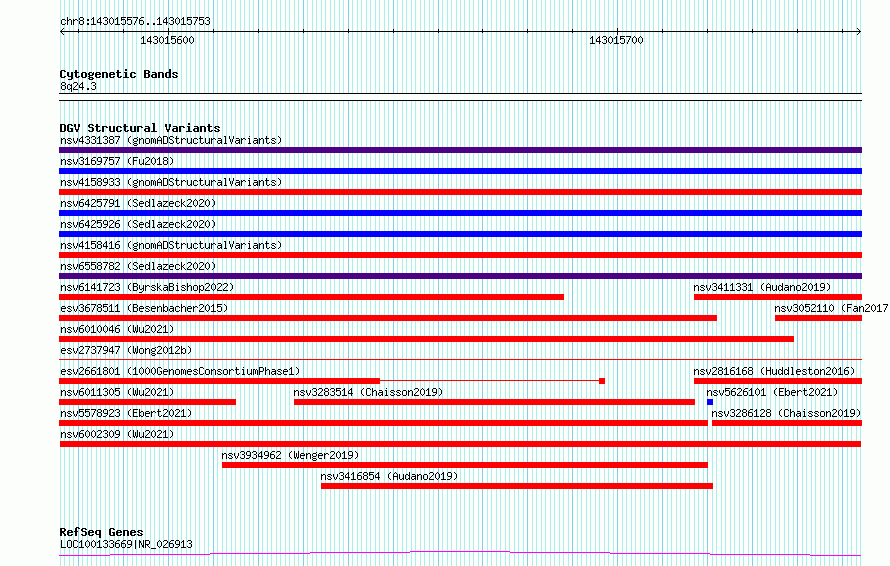The height and width of the screenshot is (566, 890).
Task: Click the small red end block of esv2661801
Action: click(602, 381)
